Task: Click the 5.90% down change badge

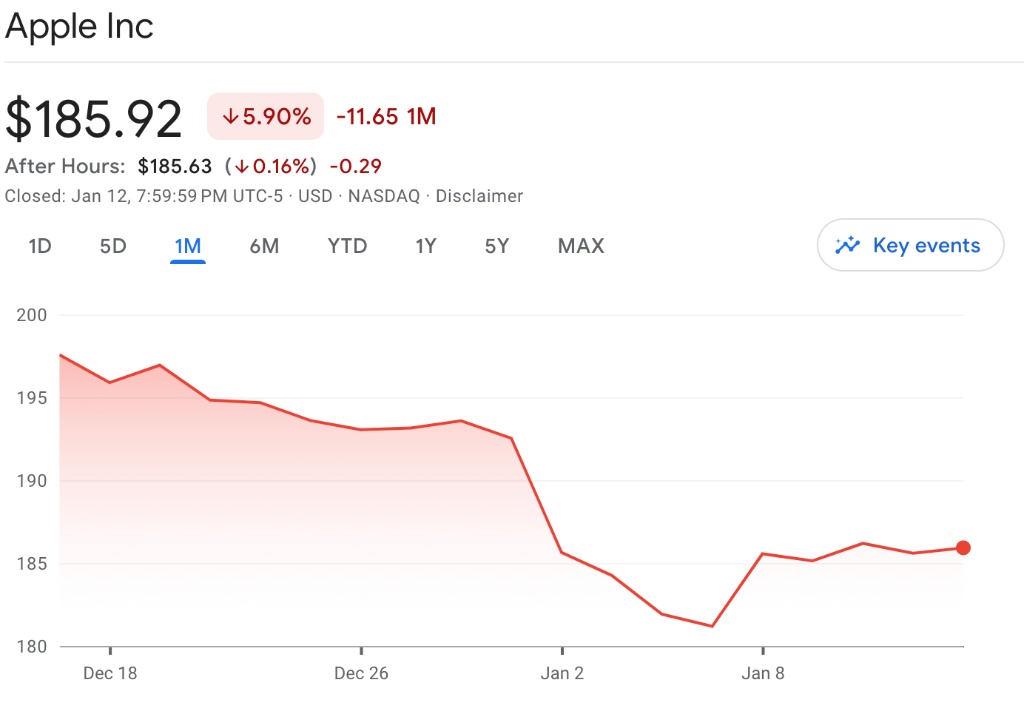Action: click(266, 116)
